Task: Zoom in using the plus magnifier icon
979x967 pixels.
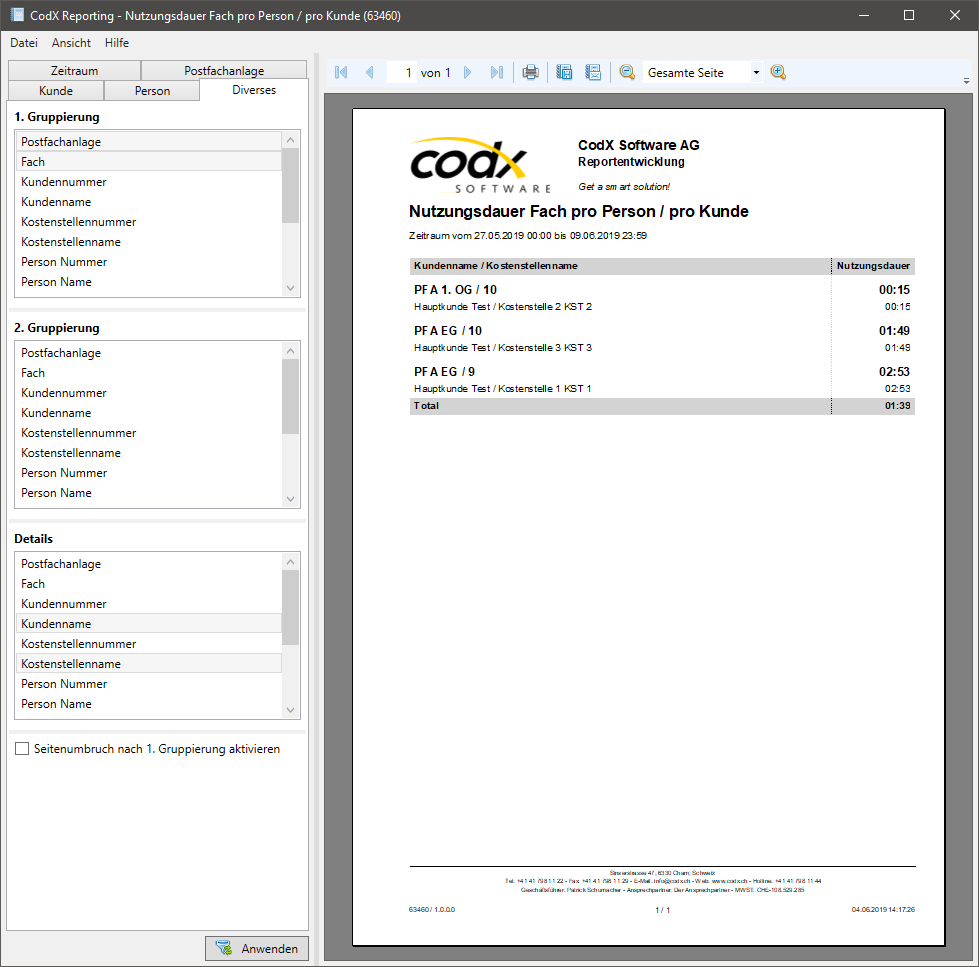Action: pos(778,72)
